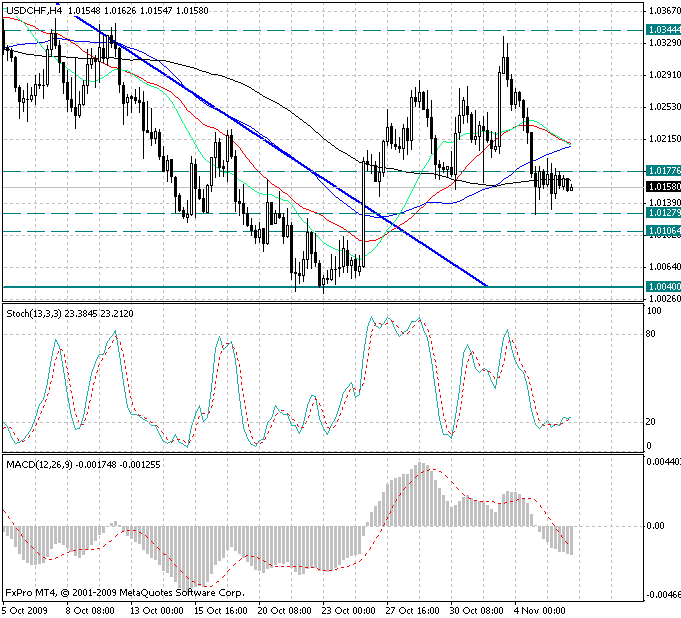681x618 pixels.
Task: Click the 1.01390 price scale value
Action: click(x=664, y=202)
